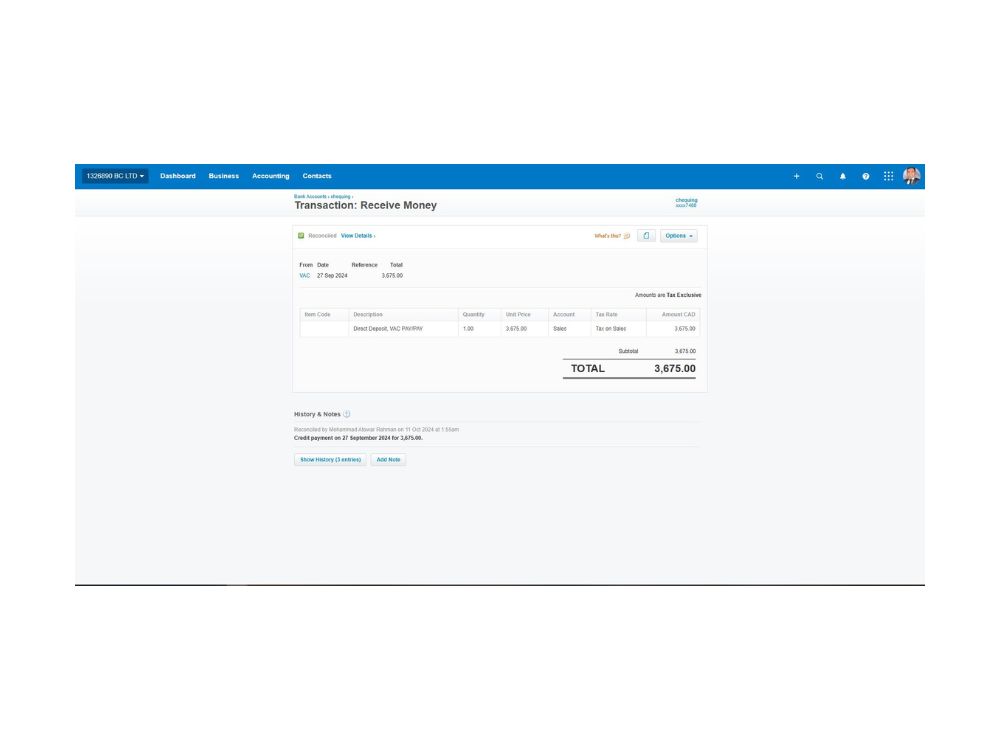Image resolution: width=1000 pixels, height=750 pixels.
Task: Click the TOTAL 3,675.00 amount
Action: click(675, 369)
